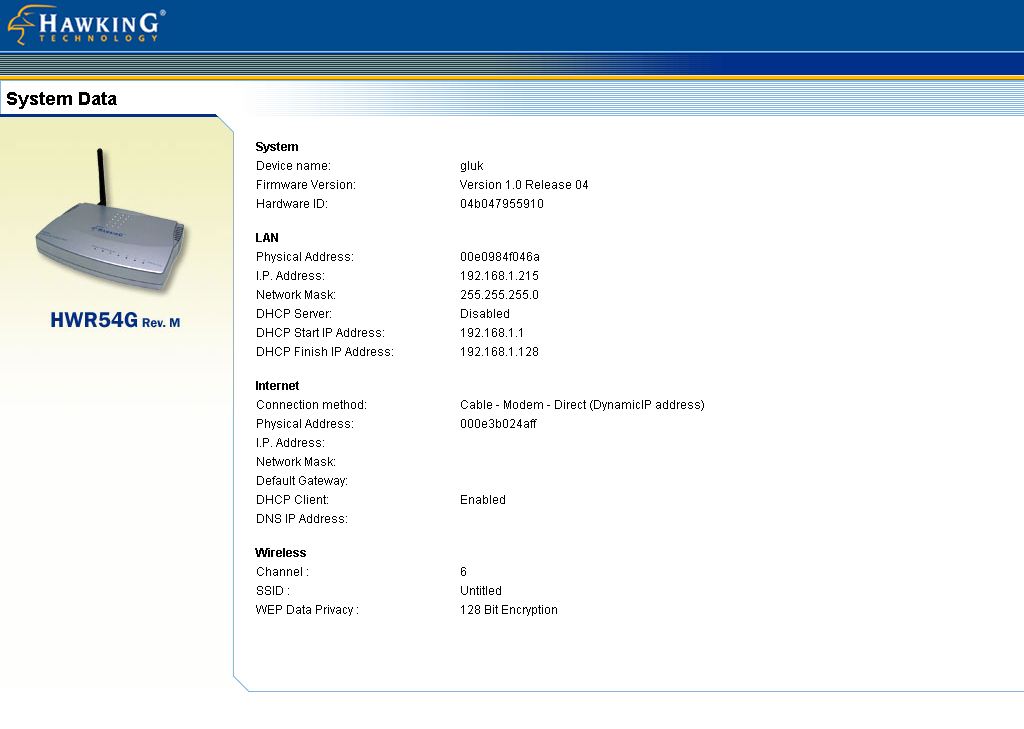Click the HWR54G Rev. M label
Screen dimensions: 1024x729
pyautogui.click(x=114, y=319)
